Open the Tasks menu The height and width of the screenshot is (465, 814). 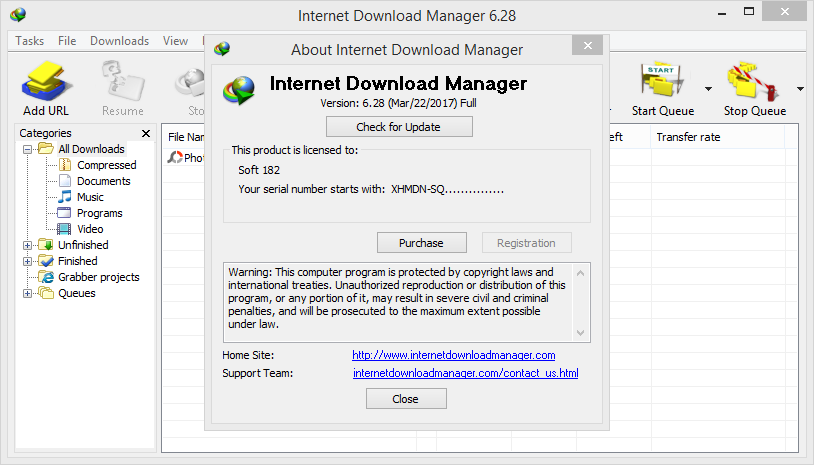pyautogui.click(x=30, y=40)
